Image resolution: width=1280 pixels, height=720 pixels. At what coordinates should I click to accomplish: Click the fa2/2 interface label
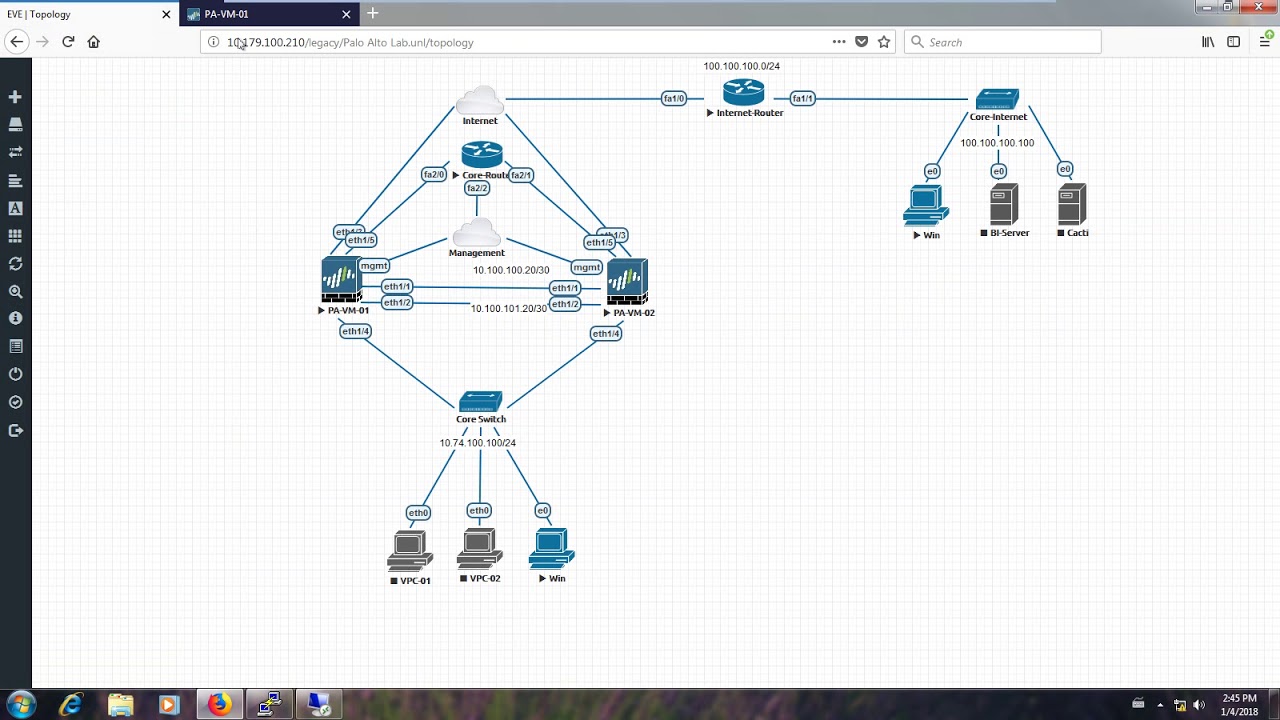pos(477,188)
